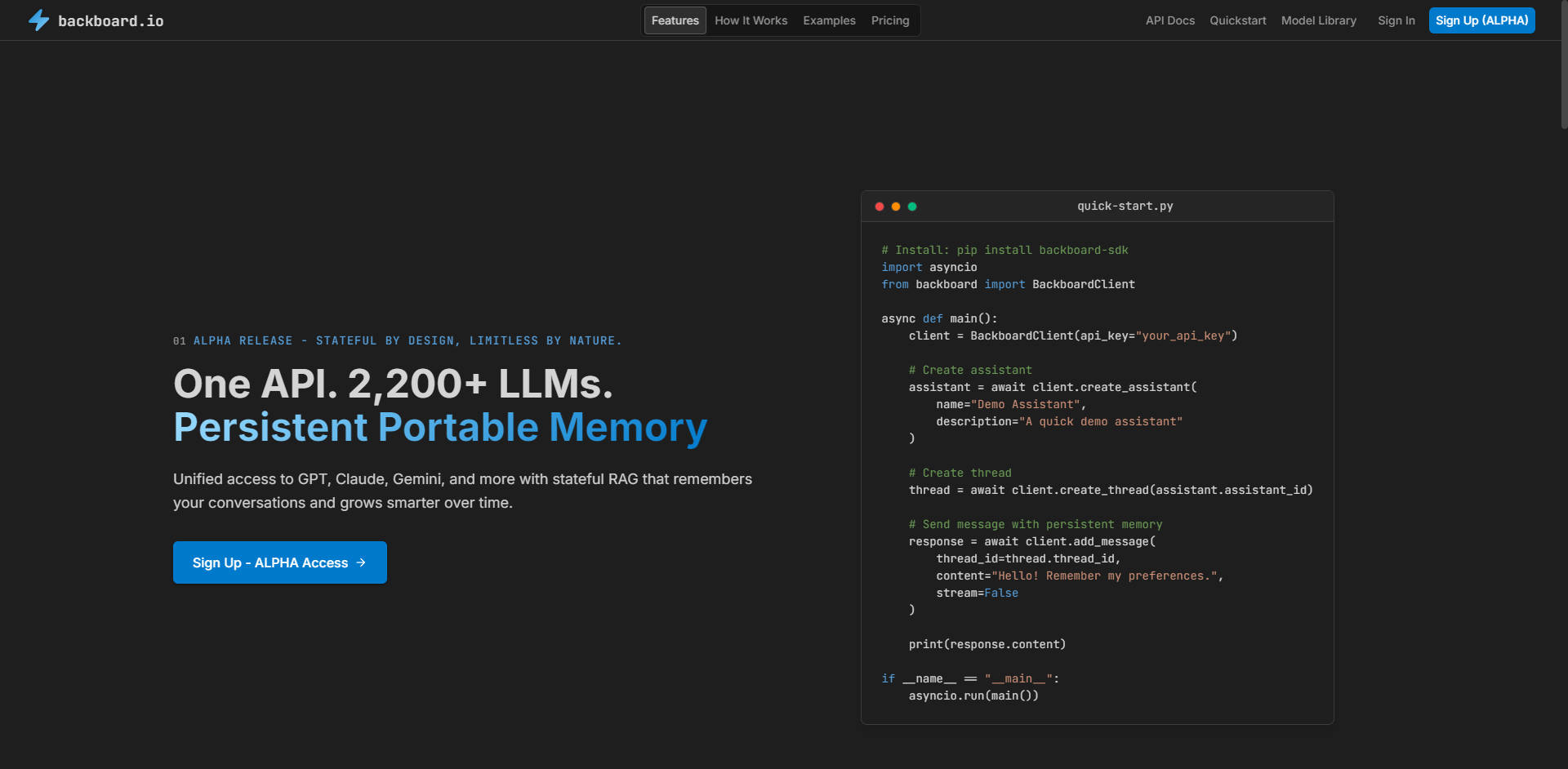Image resolution: width=1568 pixels, height=769 pixels.
Task: Click the lightning bolt logo icon
Action: tap(38, 20)
